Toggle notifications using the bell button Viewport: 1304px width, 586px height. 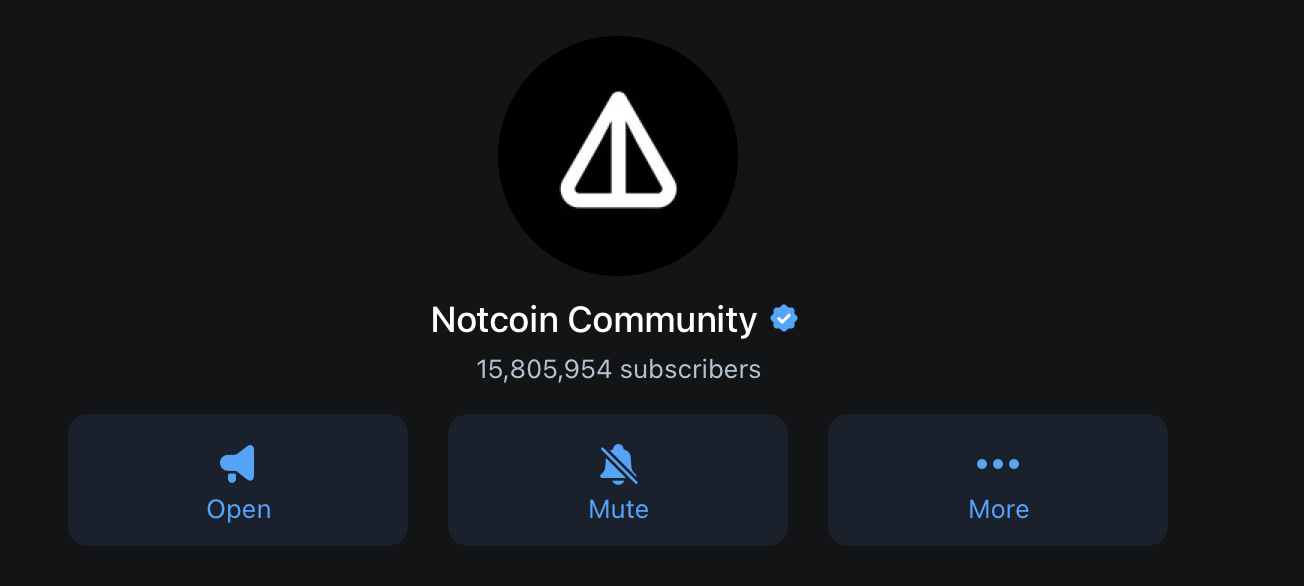[618, 480]
